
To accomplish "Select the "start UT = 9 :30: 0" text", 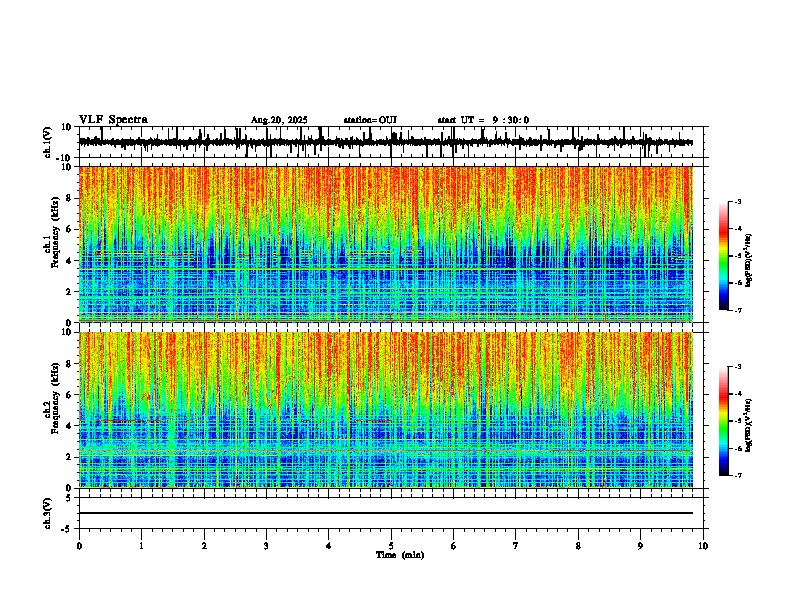I will pos(483,120).
